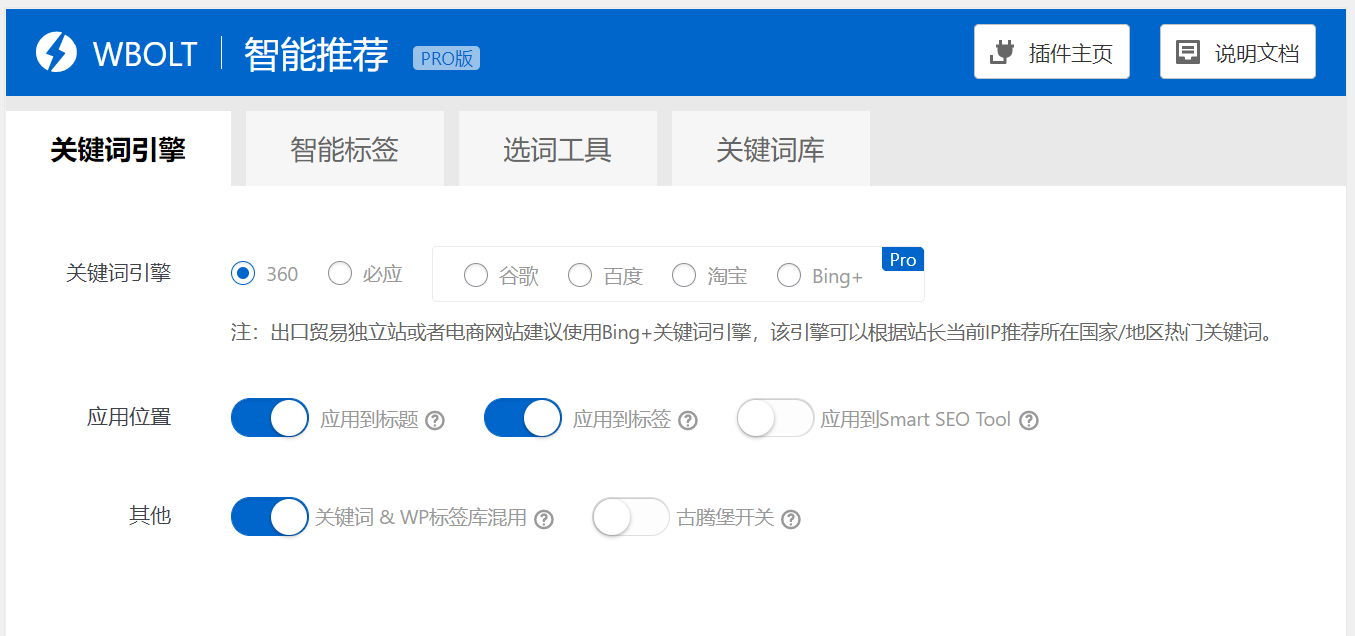Click help icon next to 古腾堡开关

tap(791, 519)
